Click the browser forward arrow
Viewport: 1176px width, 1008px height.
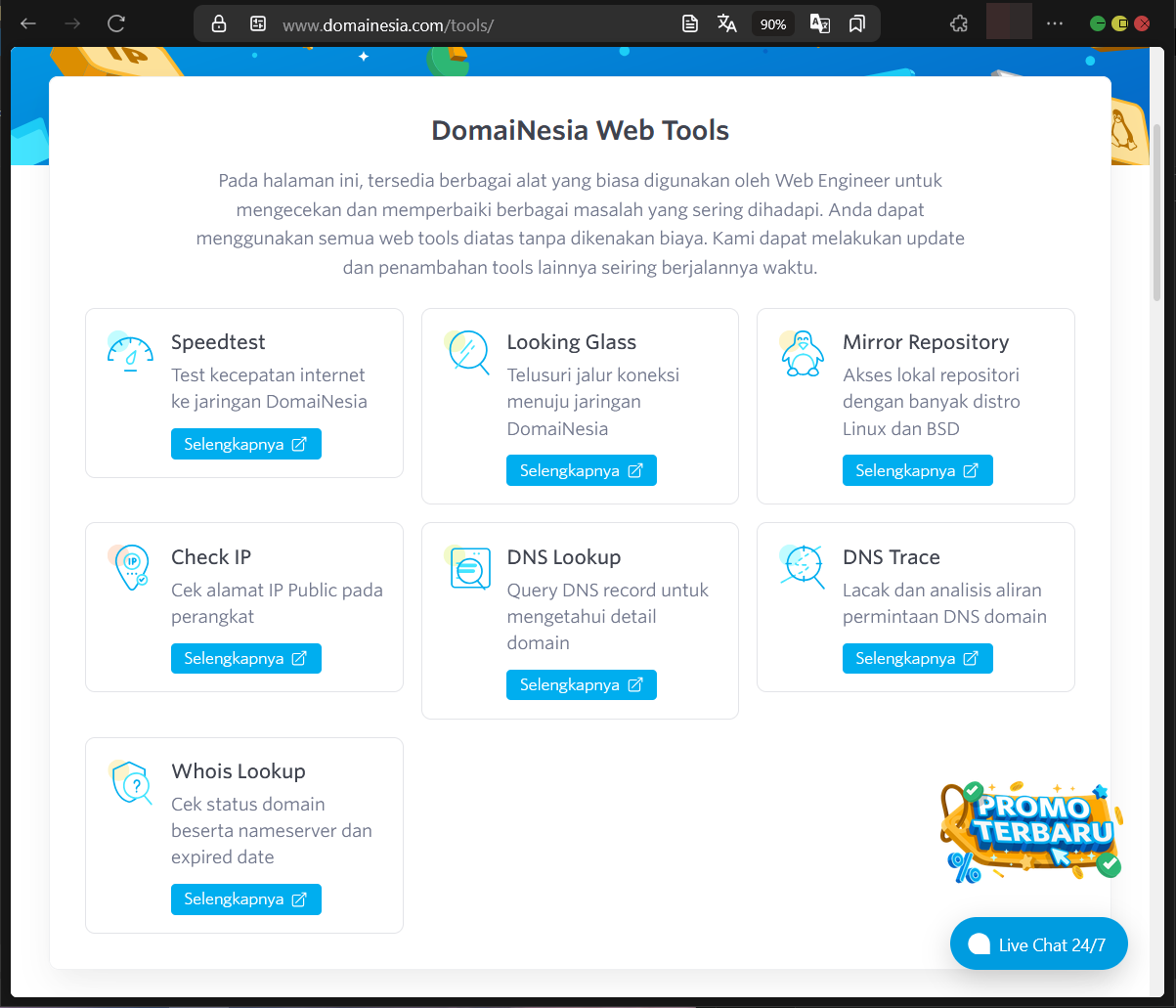tap(72, 23)
